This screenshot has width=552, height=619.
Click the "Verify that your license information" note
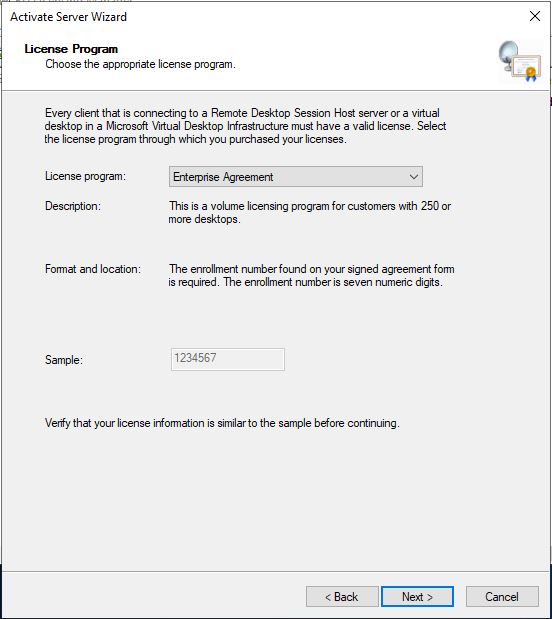[x=222, y=423]
